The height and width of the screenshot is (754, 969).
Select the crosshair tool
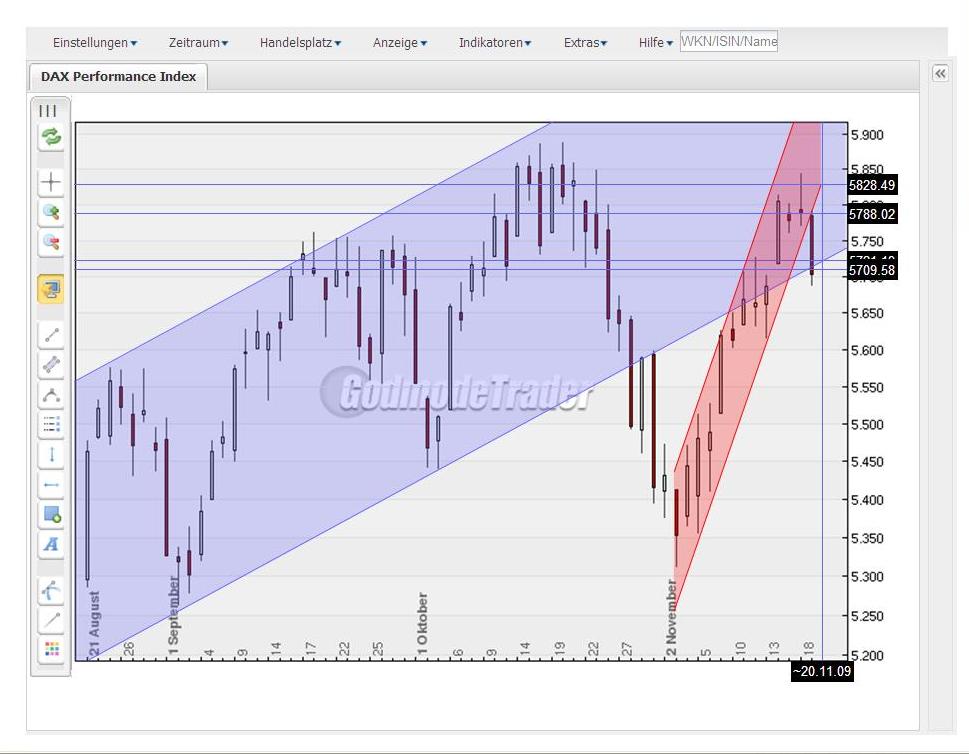[x=49, y=182]
